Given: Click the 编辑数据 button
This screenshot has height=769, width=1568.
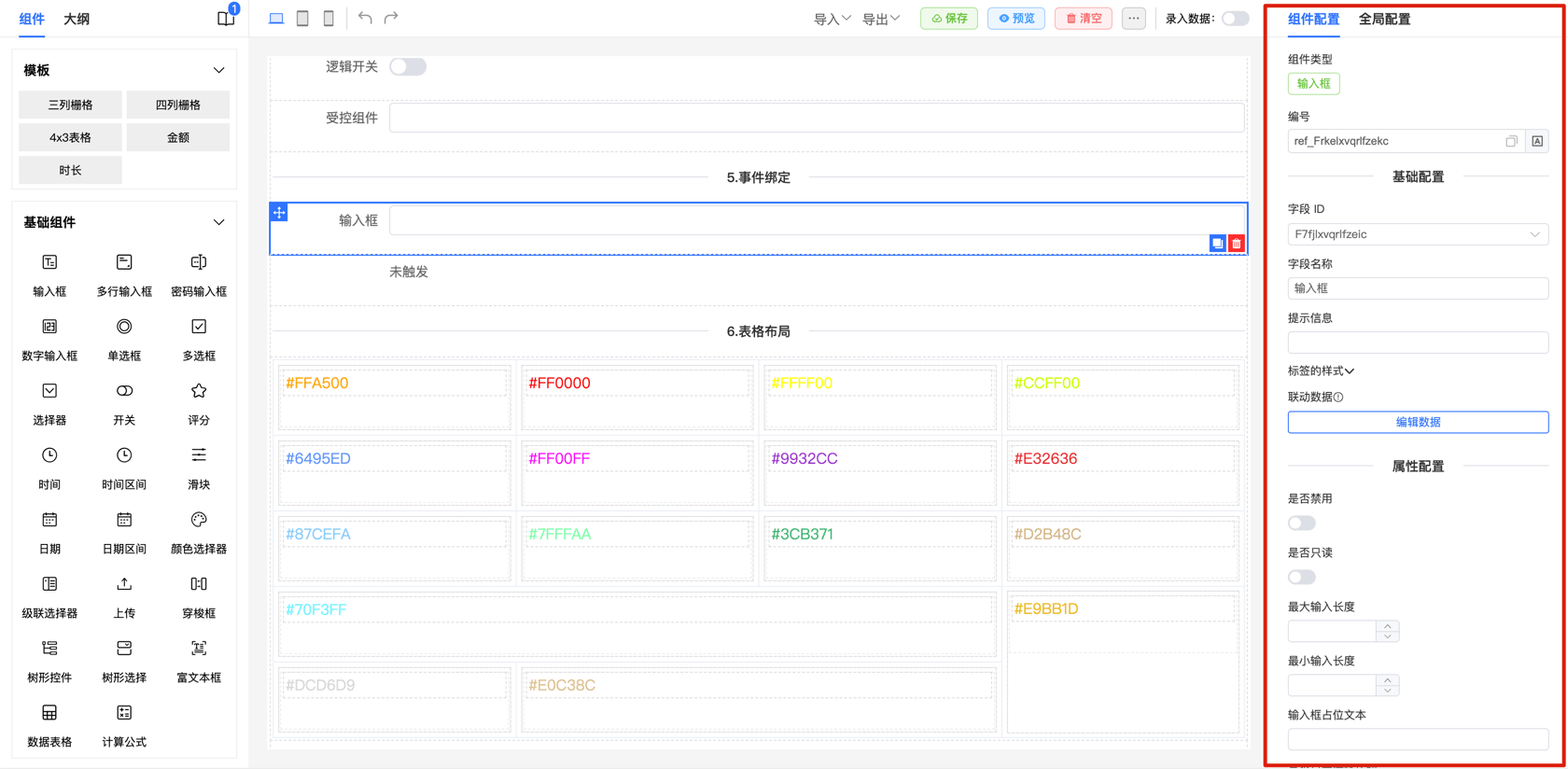Looking at the screenshot, I should click(1418, 422).
